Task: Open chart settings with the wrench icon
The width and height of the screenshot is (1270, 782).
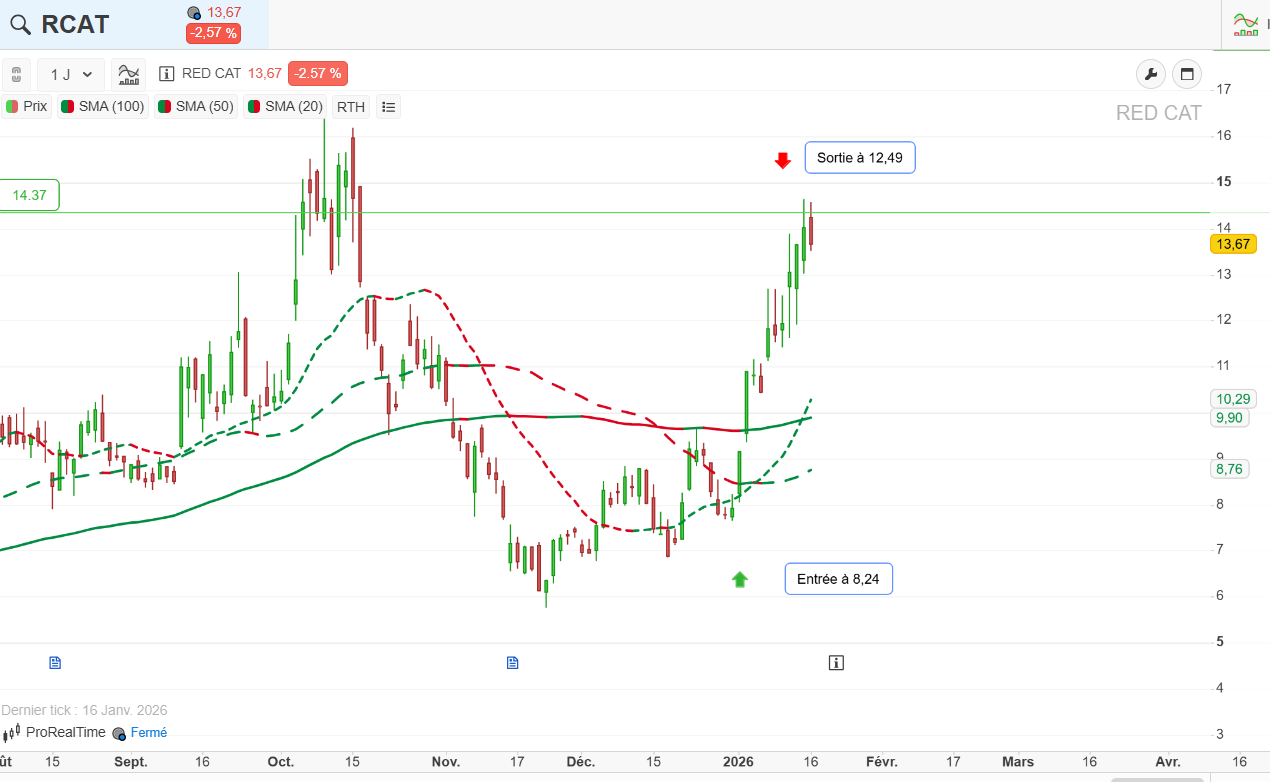Action: pos(1151,74)
